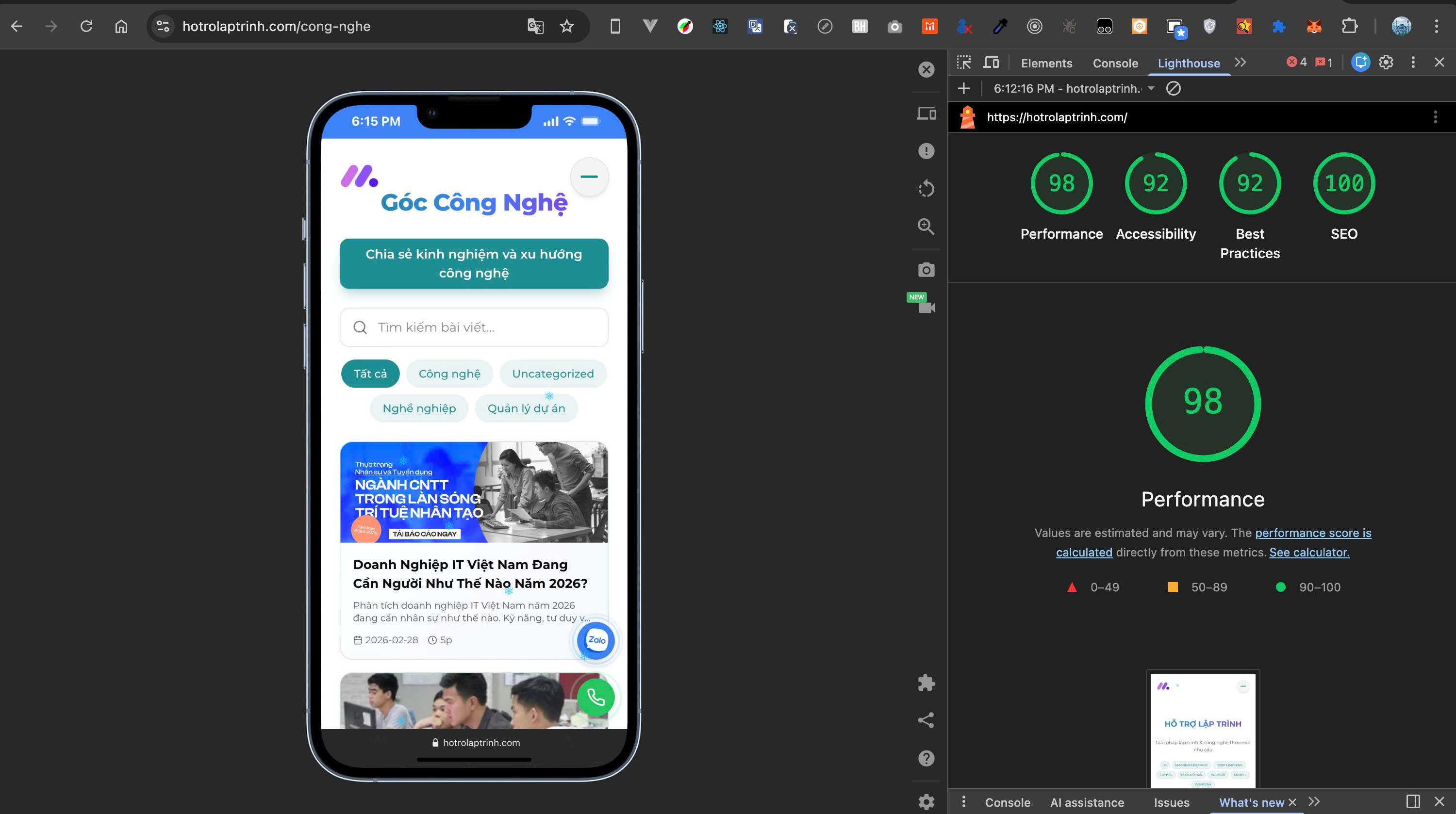Open the AI assistance drawer tab
1456x814 pixels.
coord(1086,802)
